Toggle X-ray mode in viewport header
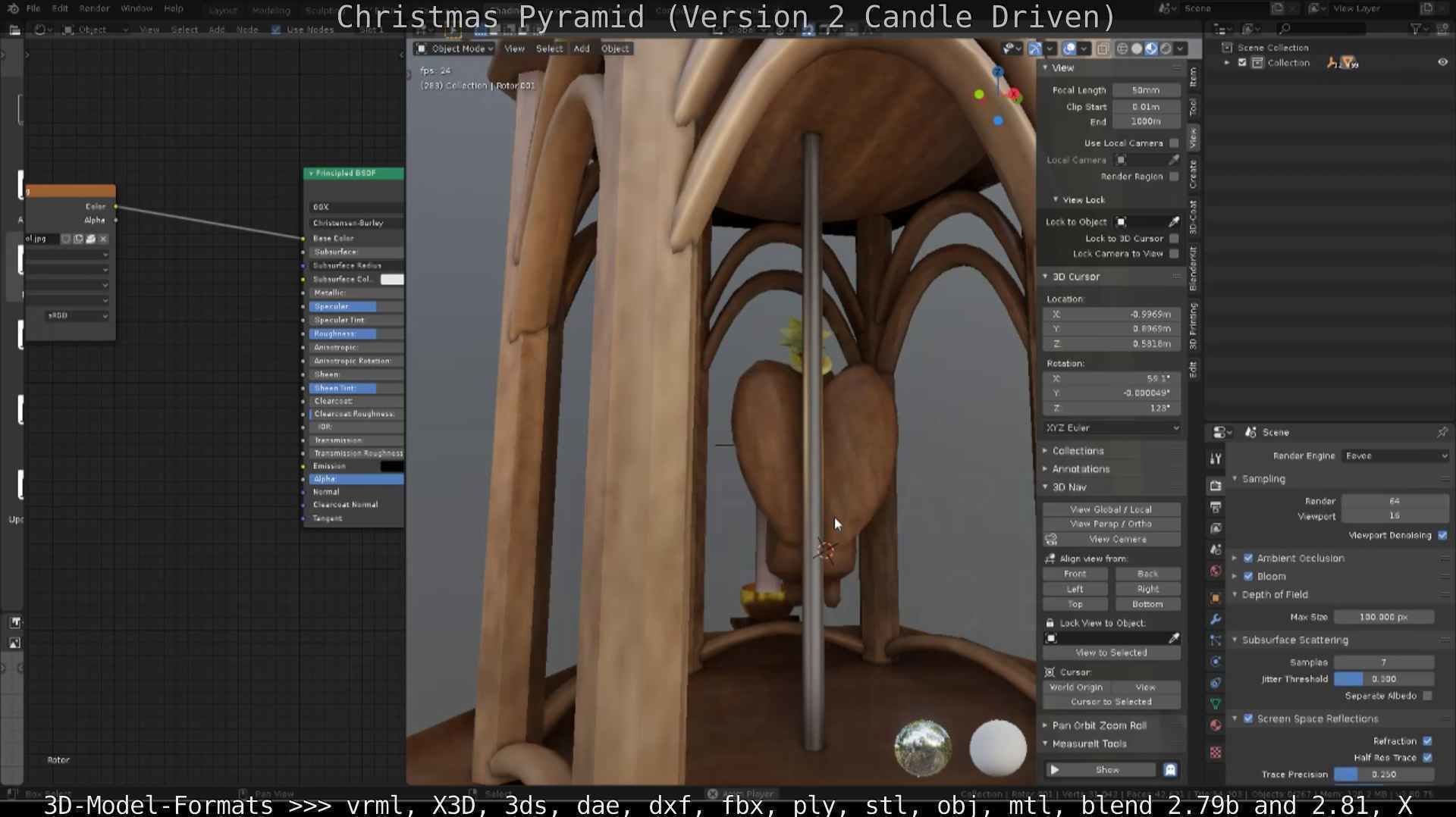The height and width of the screenshot is (817, 1456). [x=1103, y=49]
